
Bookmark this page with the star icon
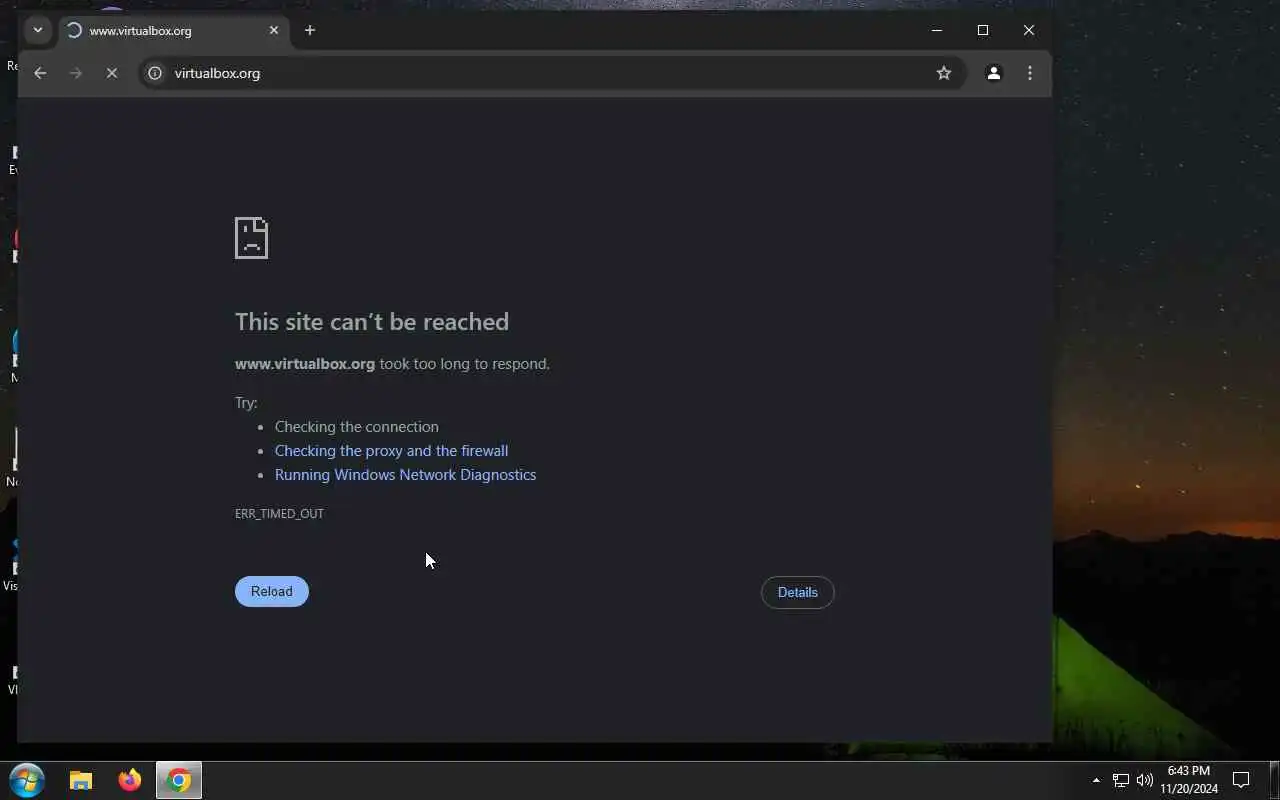(943, 73)
